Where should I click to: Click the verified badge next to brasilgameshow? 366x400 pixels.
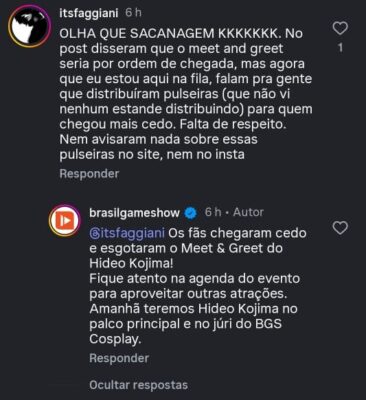(x=190, y=213)
